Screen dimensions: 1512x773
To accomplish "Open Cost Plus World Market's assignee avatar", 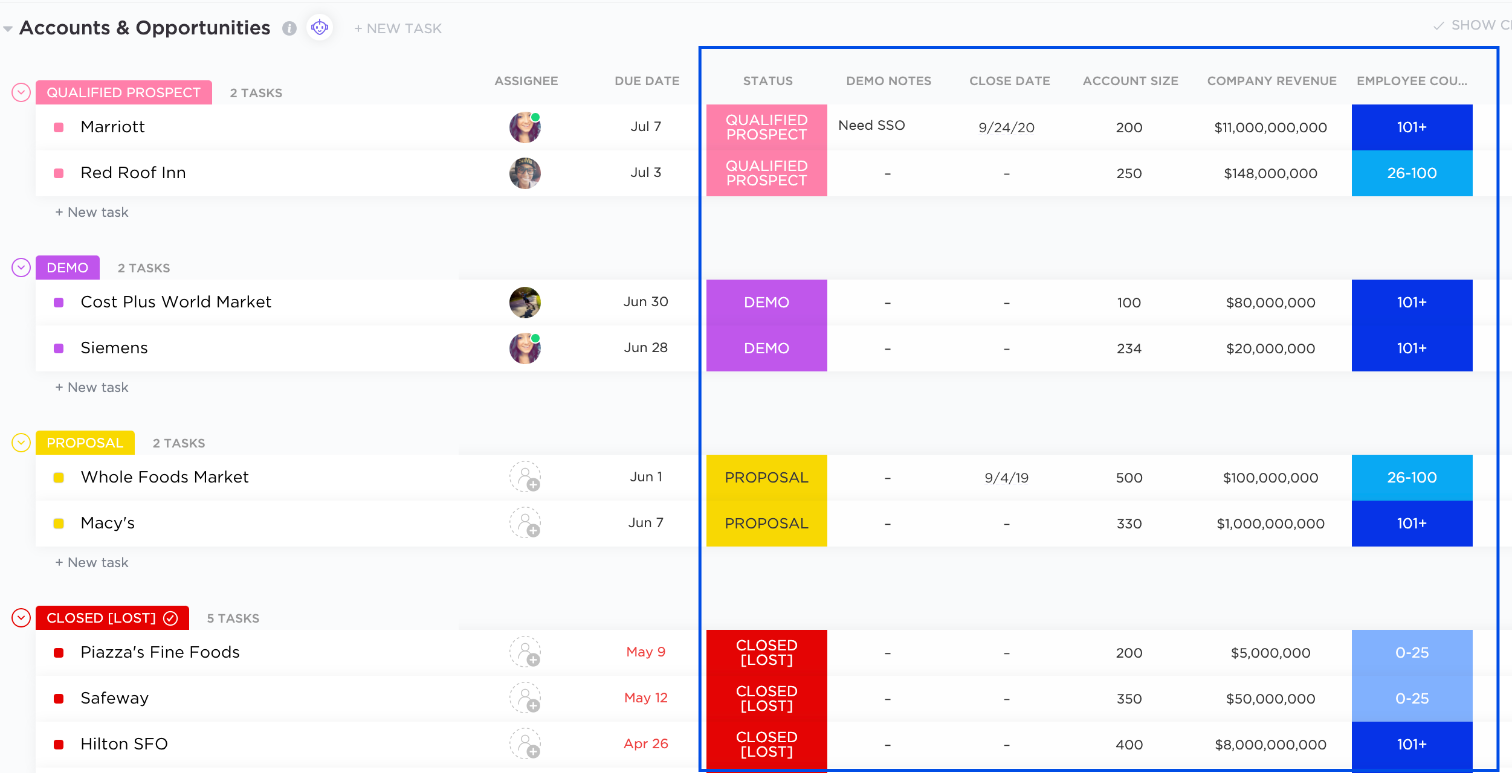I will (525, 302).
